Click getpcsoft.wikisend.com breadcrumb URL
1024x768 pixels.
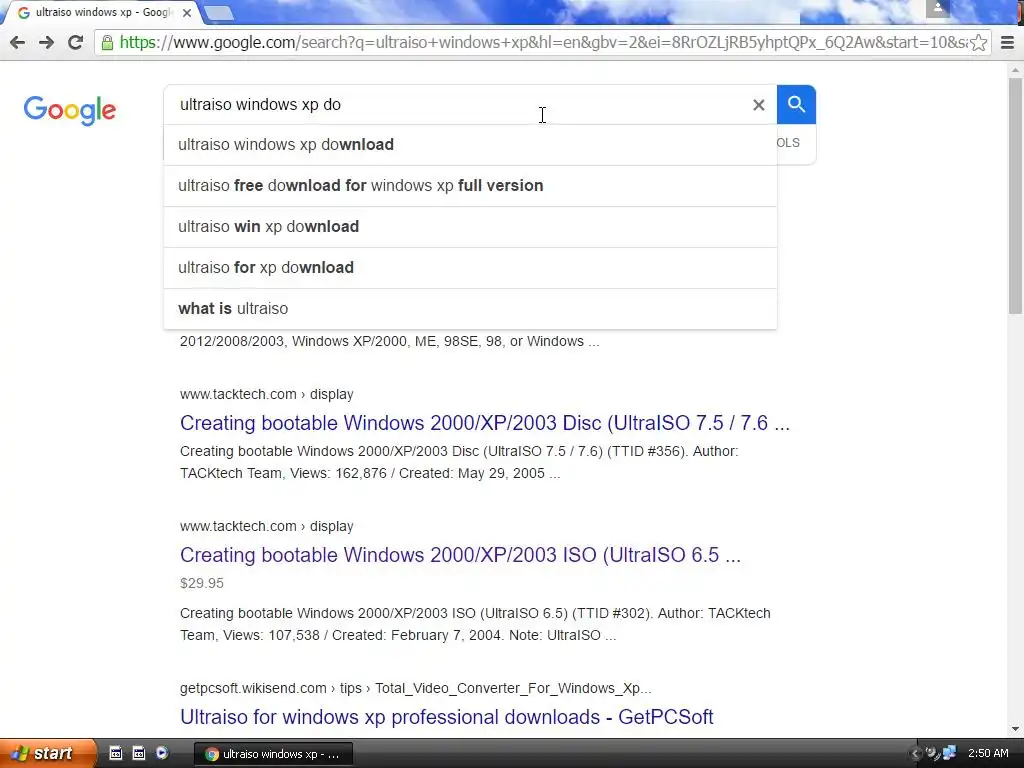(x=415, y=688)
